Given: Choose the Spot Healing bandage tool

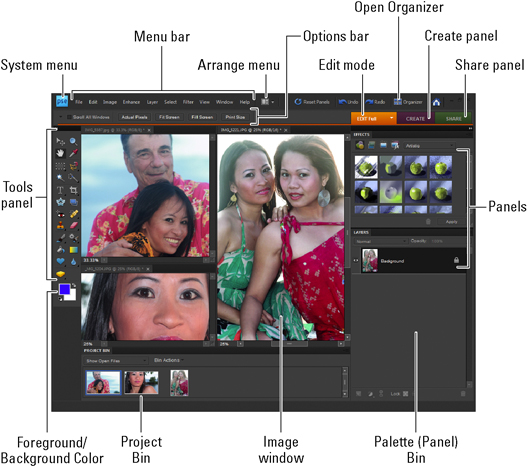Looking at the screenshot, I should coord(73,214).
